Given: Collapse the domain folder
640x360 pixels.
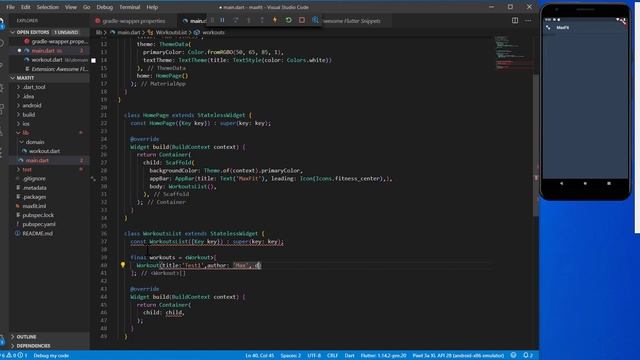Looking at the screenshot, I should click(x=35, y=142).
